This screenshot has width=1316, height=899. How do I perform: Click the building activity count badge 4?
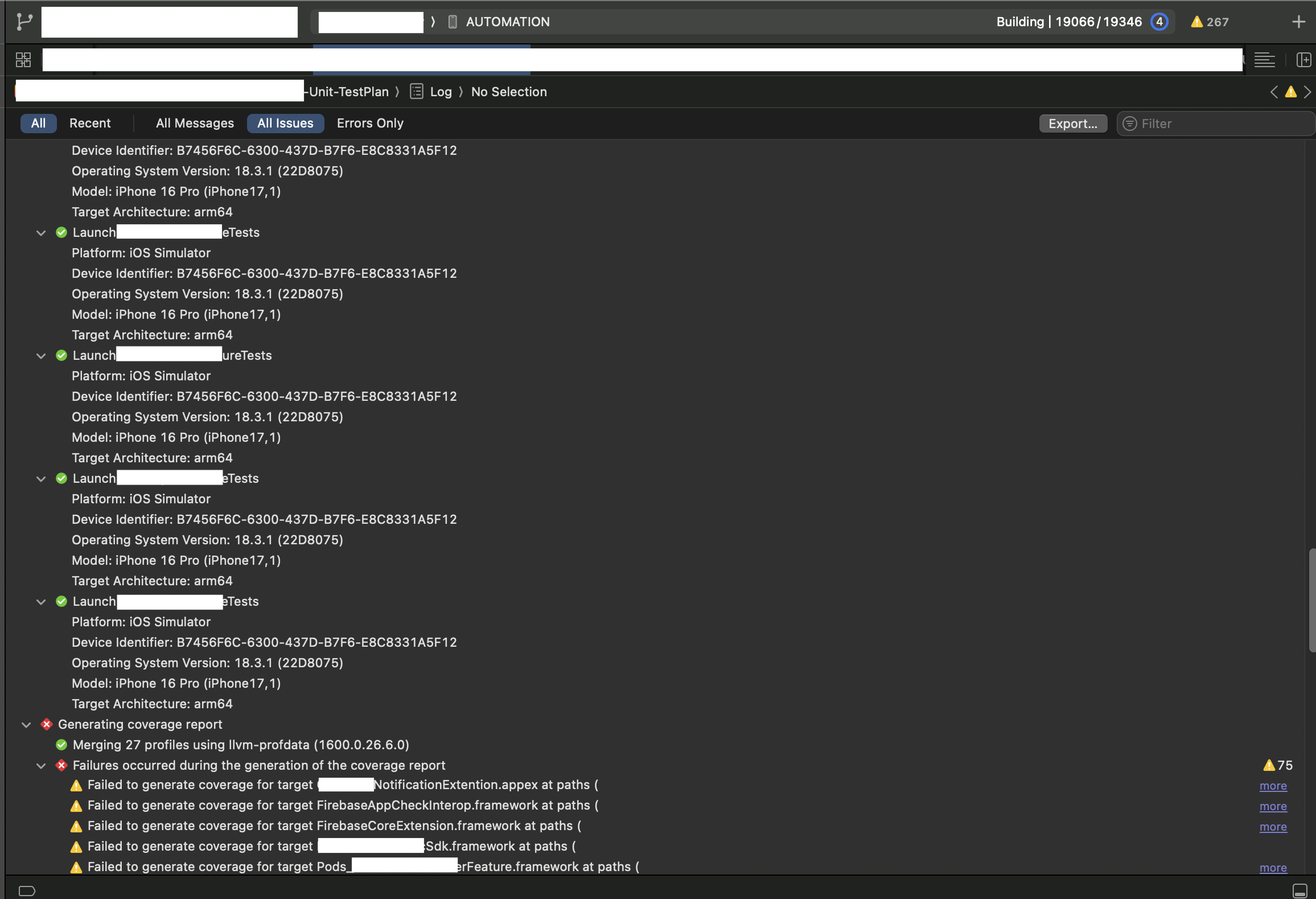[1159, 22]
